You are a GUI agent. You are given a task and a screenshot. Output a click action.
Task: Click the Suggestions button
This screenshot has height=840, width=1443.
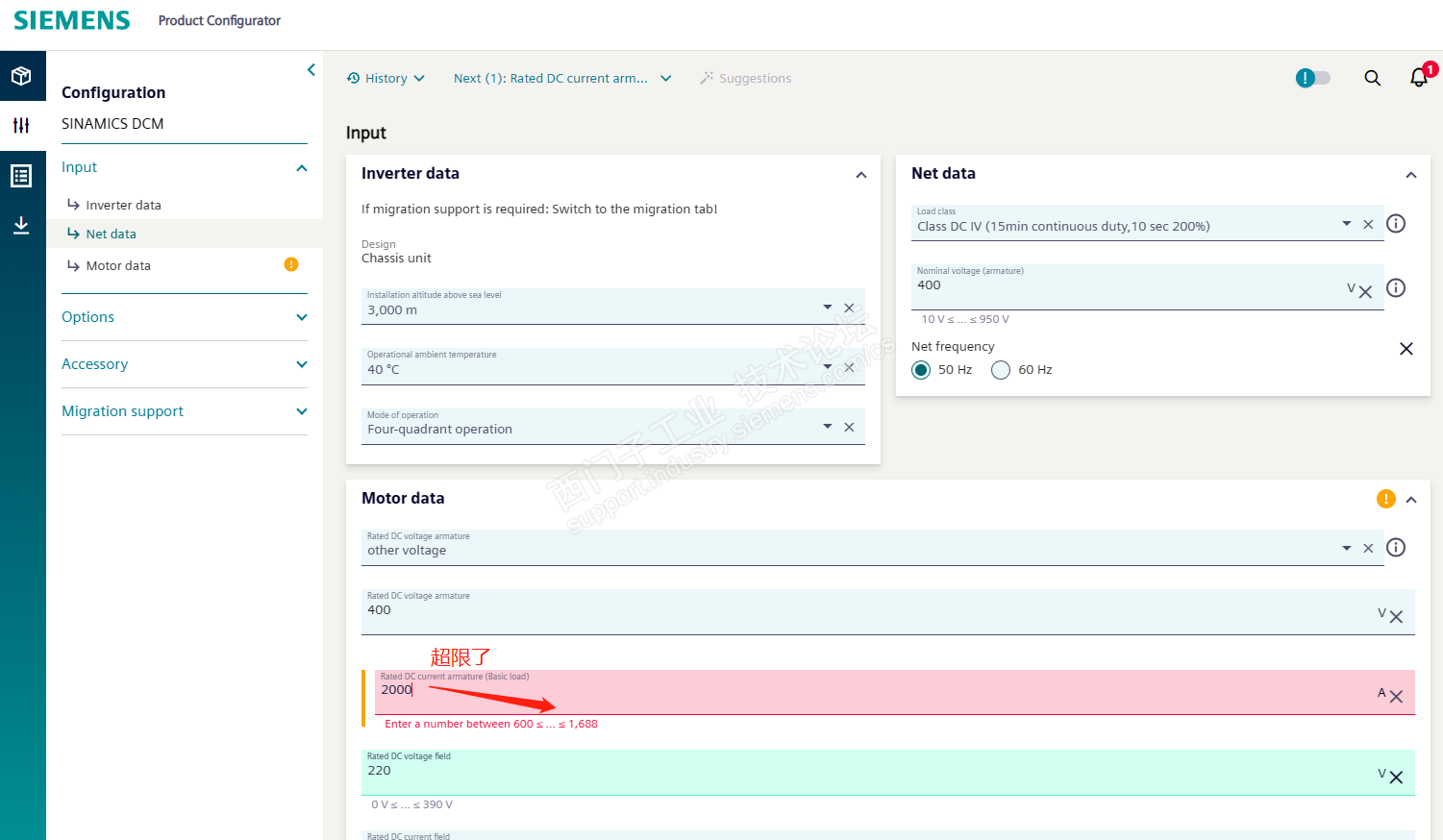point(746,79)
